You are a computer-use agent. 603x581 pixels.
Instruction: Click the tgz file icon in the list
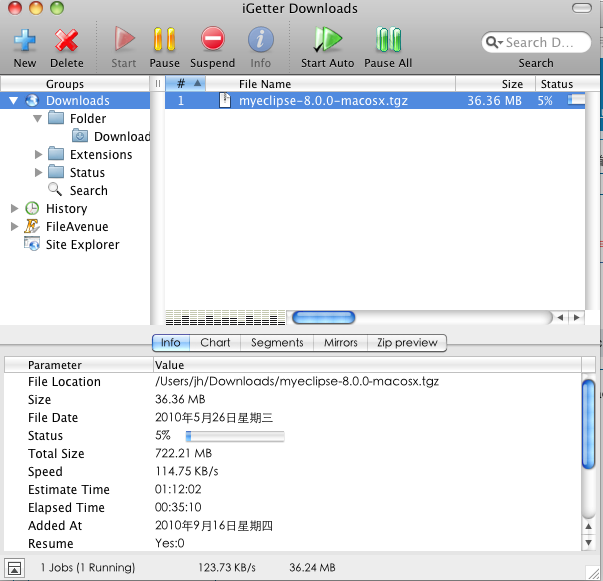coord(225,100)
